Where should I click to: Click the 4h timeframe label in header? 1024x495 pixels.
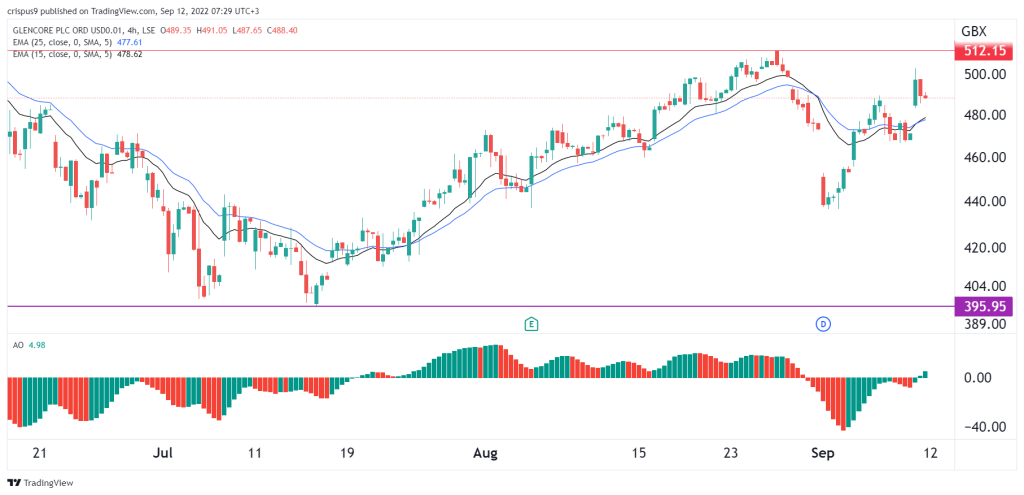click(134, 31)
